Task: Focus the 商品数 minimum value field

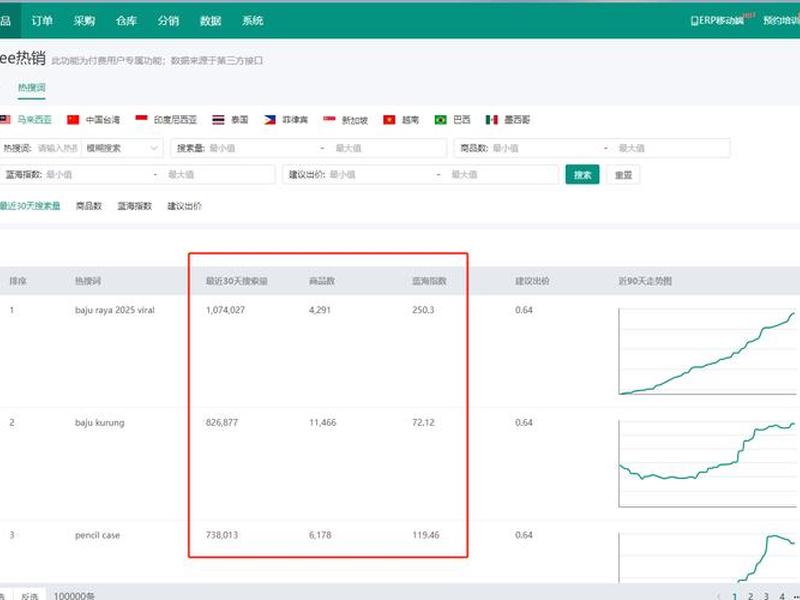Action: (x=545, y=148)
